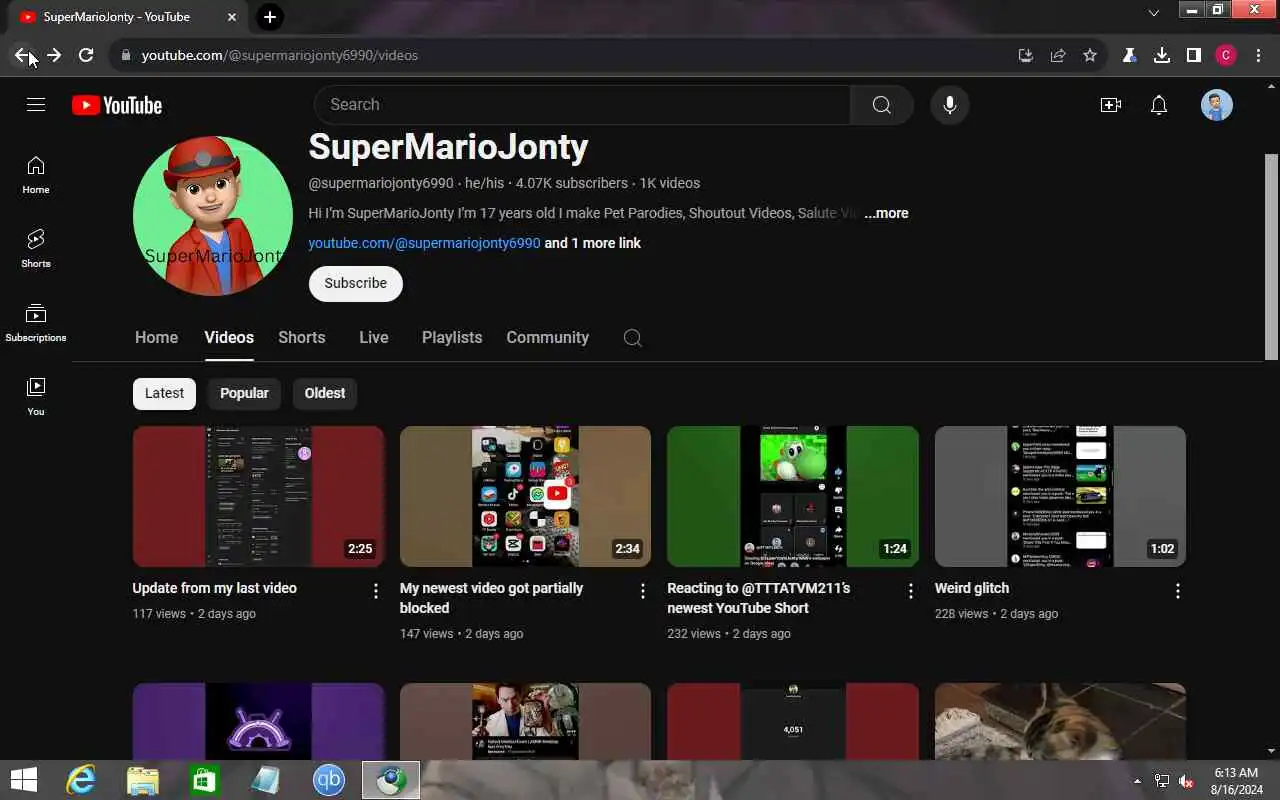Image resolution: width=1280 pixels, height=800 pixels.
Task: Open the Playlists tab
Action: pos(452,338)
